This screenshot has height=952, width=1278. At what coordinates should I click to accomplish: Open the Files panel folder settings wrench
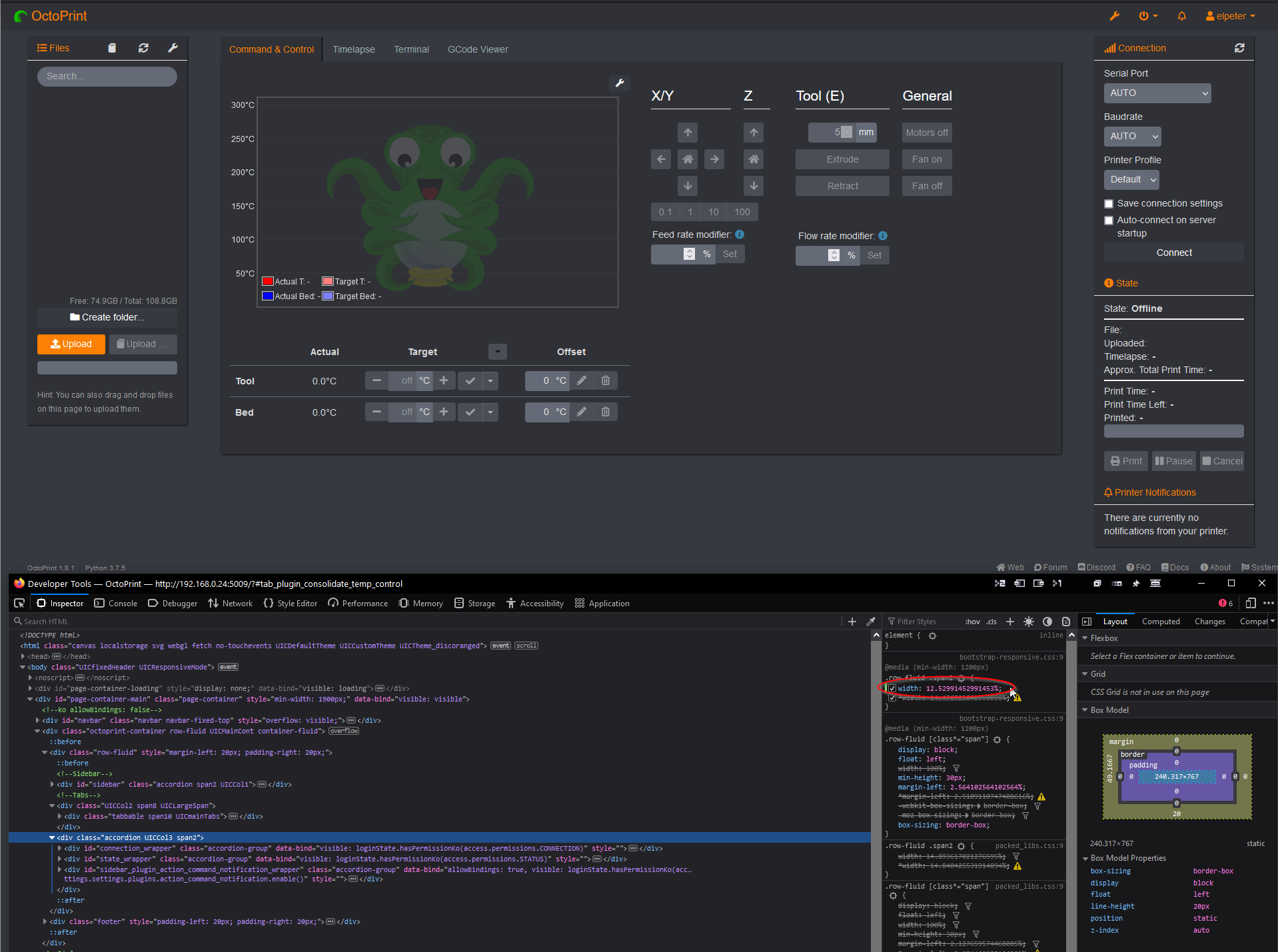point(173,48)
